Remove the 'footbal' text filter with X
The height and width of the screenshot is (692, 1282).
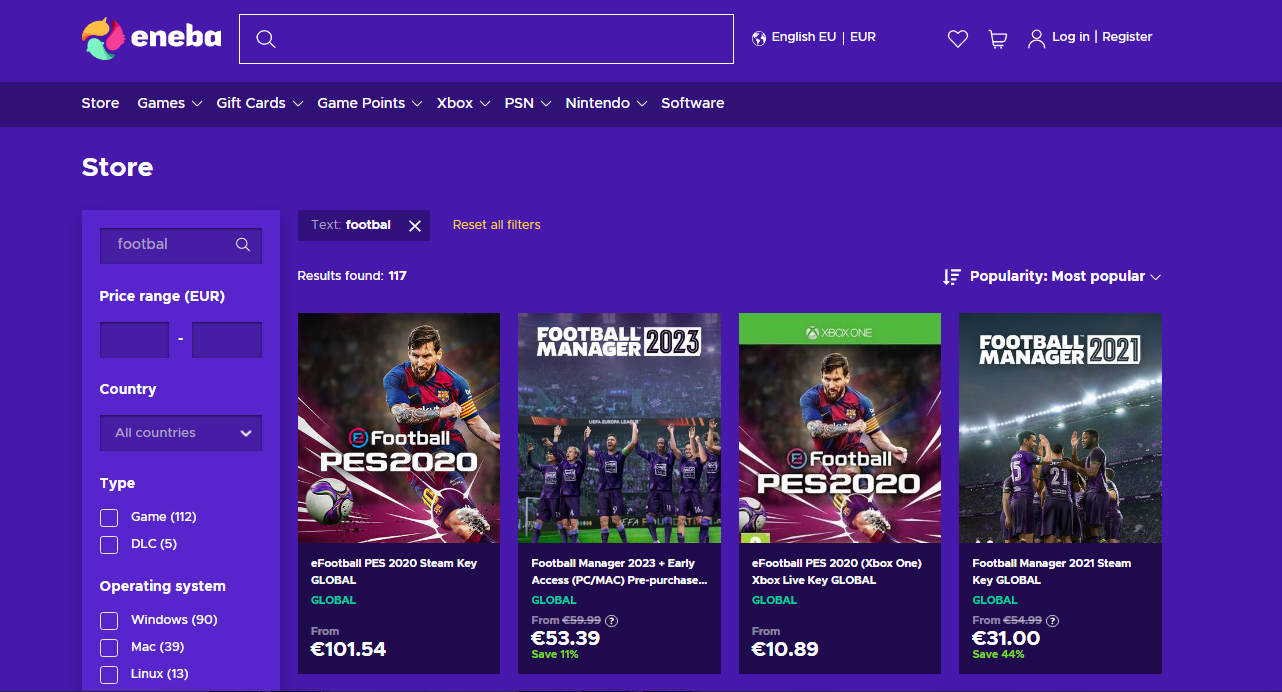tap(415, 226)
